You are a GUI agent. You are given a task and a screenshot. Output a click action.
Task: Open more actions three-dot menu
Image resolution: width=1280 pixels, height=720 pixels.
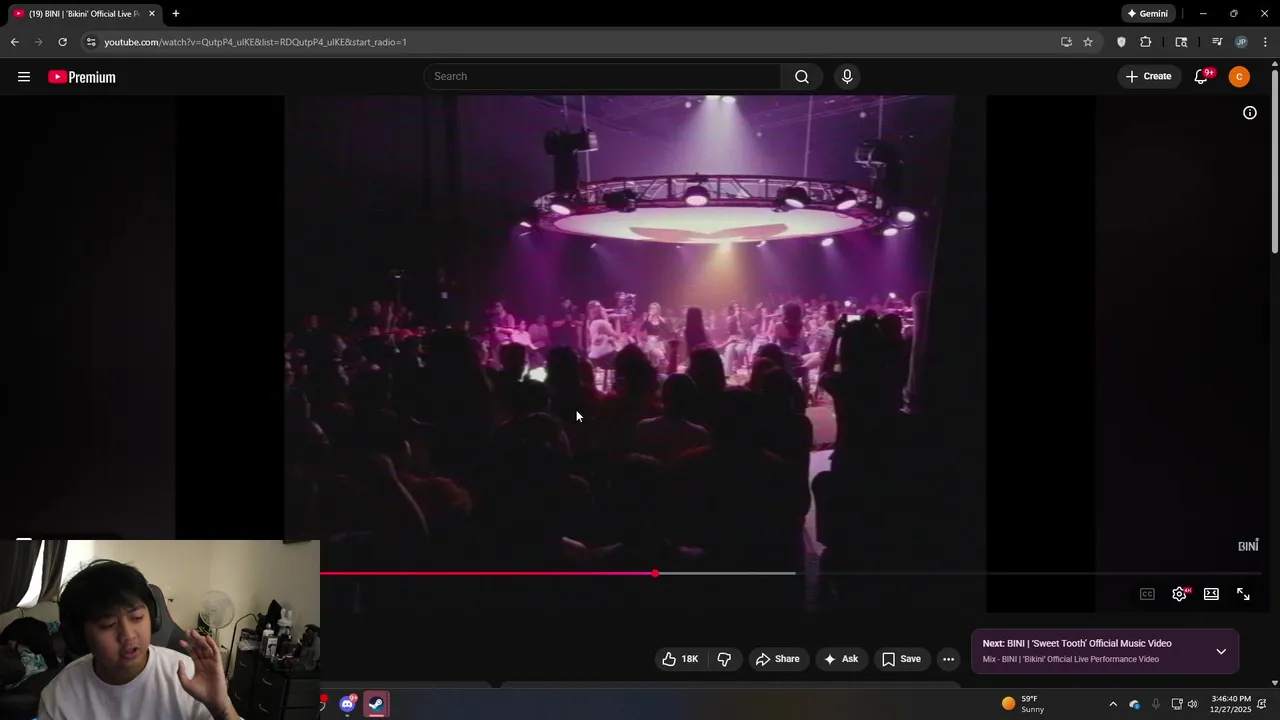click(x=948, y=659)
